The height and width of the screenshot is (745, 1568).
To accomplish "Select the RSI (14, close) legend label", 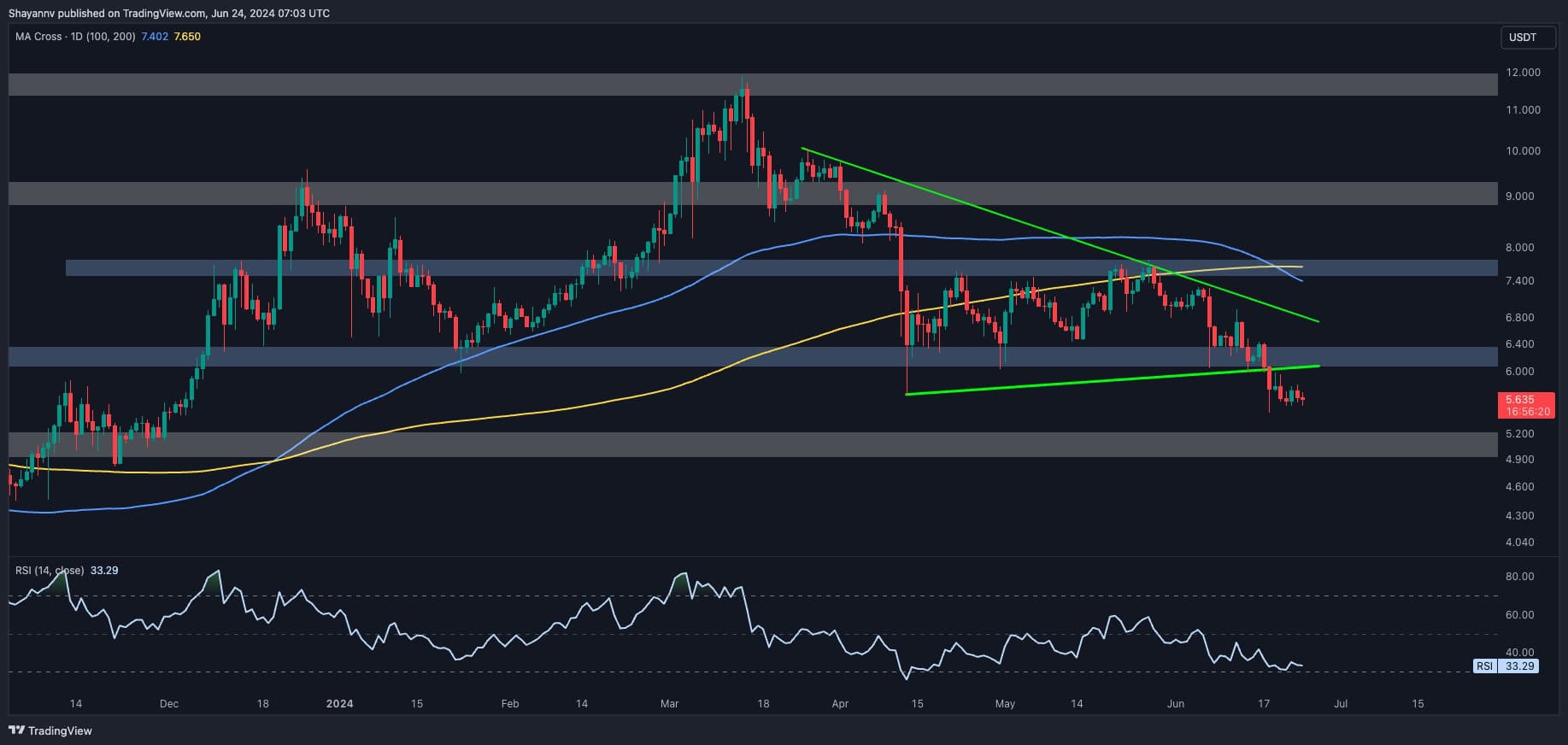I will [50, 570].
